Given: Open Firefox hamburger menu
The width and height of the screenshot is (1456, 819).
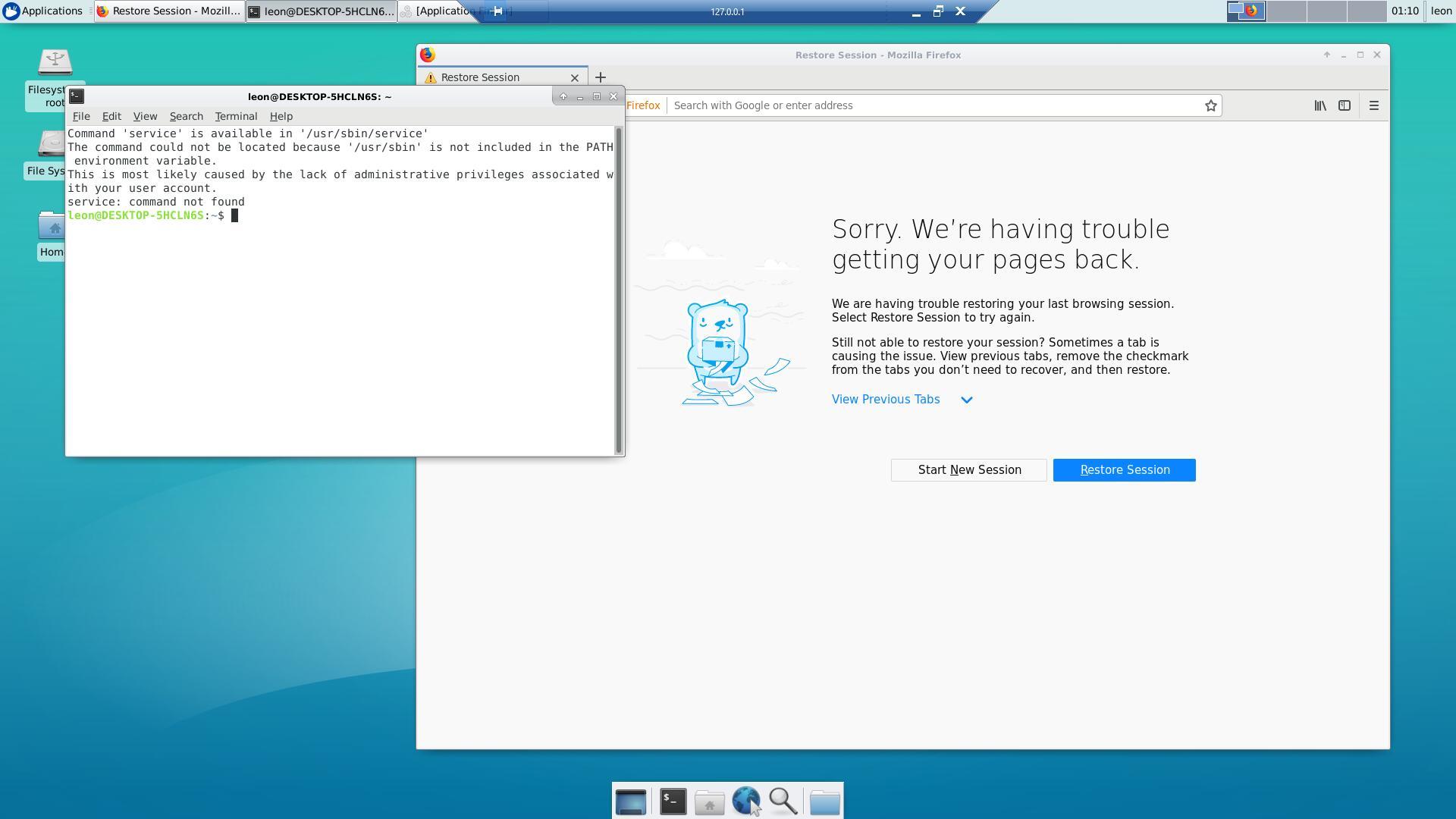Looking at the screenshot, I should (x=1374, y=105).
